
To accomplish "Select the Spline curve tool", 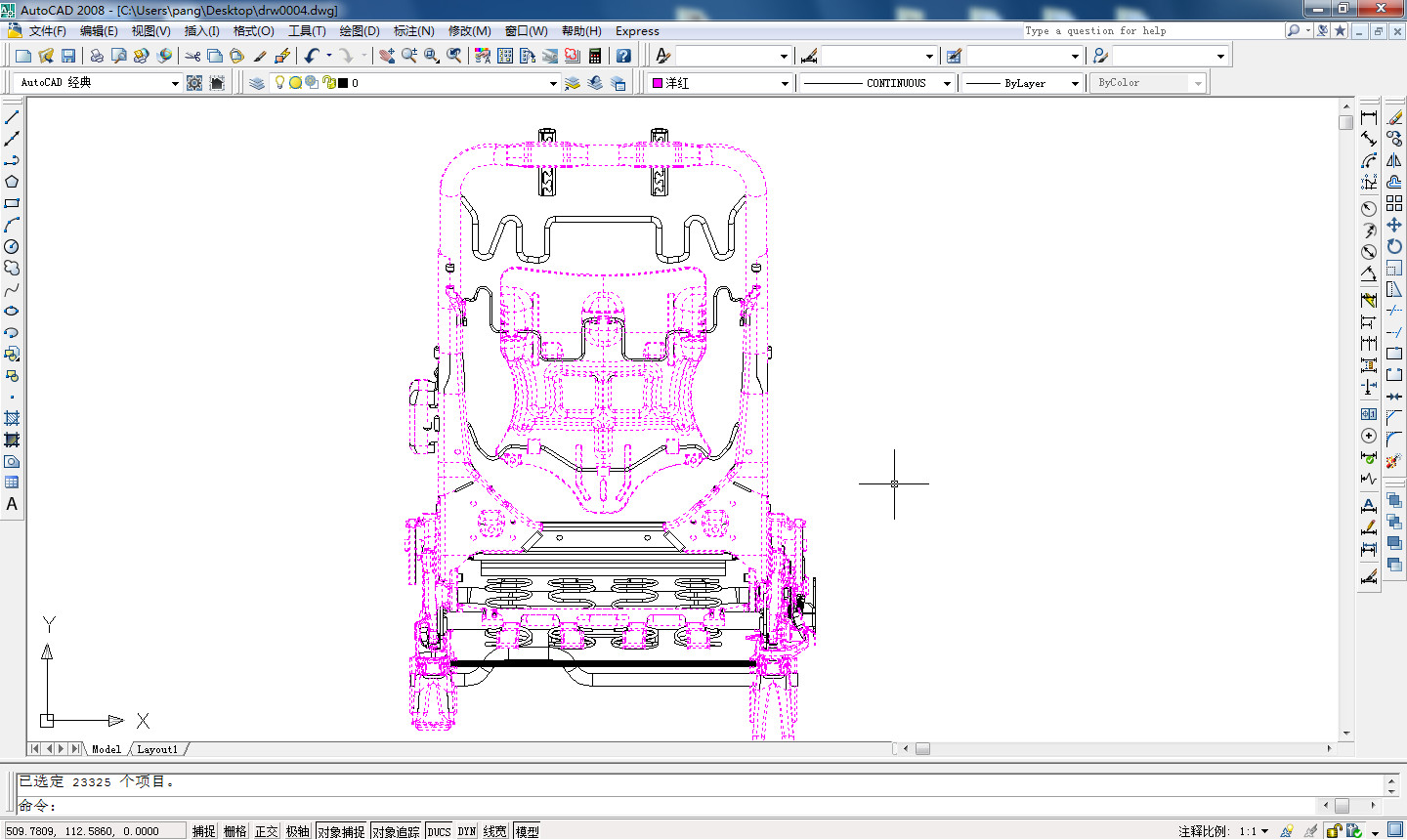I will click(x=12, y=289).
